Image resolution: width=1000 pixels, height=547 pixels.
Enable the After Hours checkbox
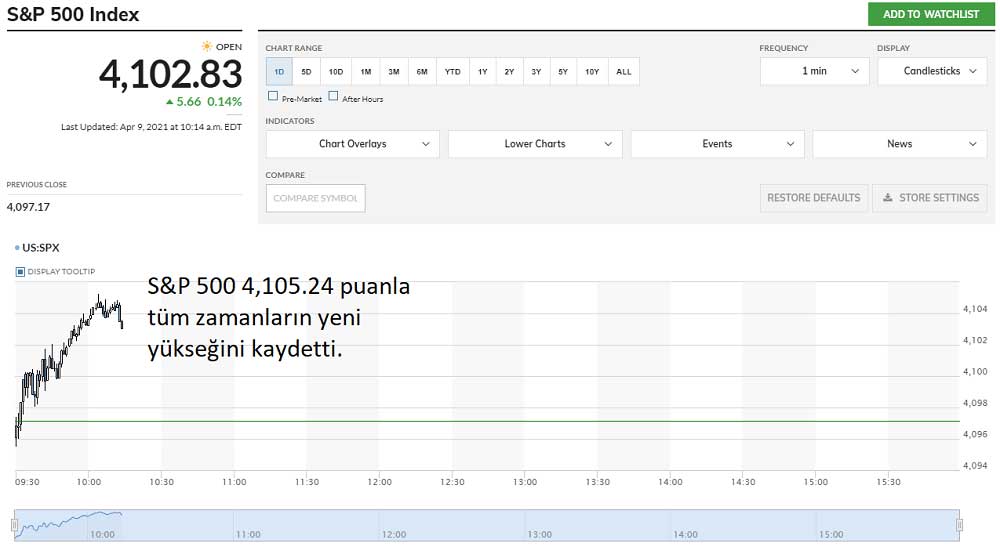333,96
